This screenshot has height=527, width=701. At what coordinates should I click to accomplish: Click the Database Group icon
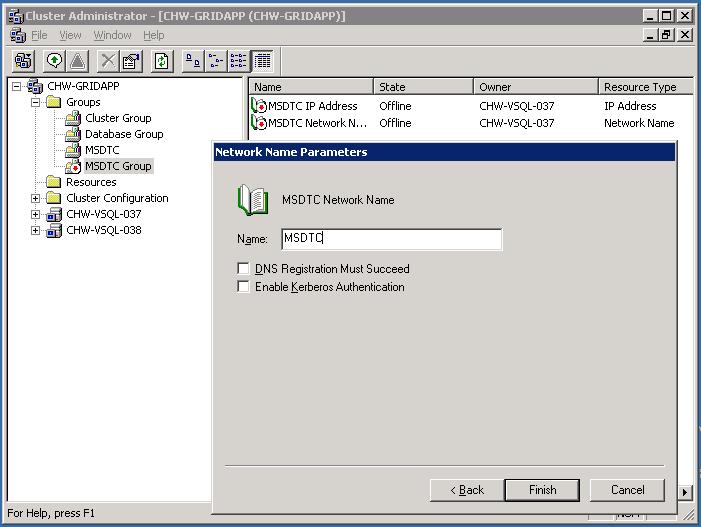click(73, 134)
